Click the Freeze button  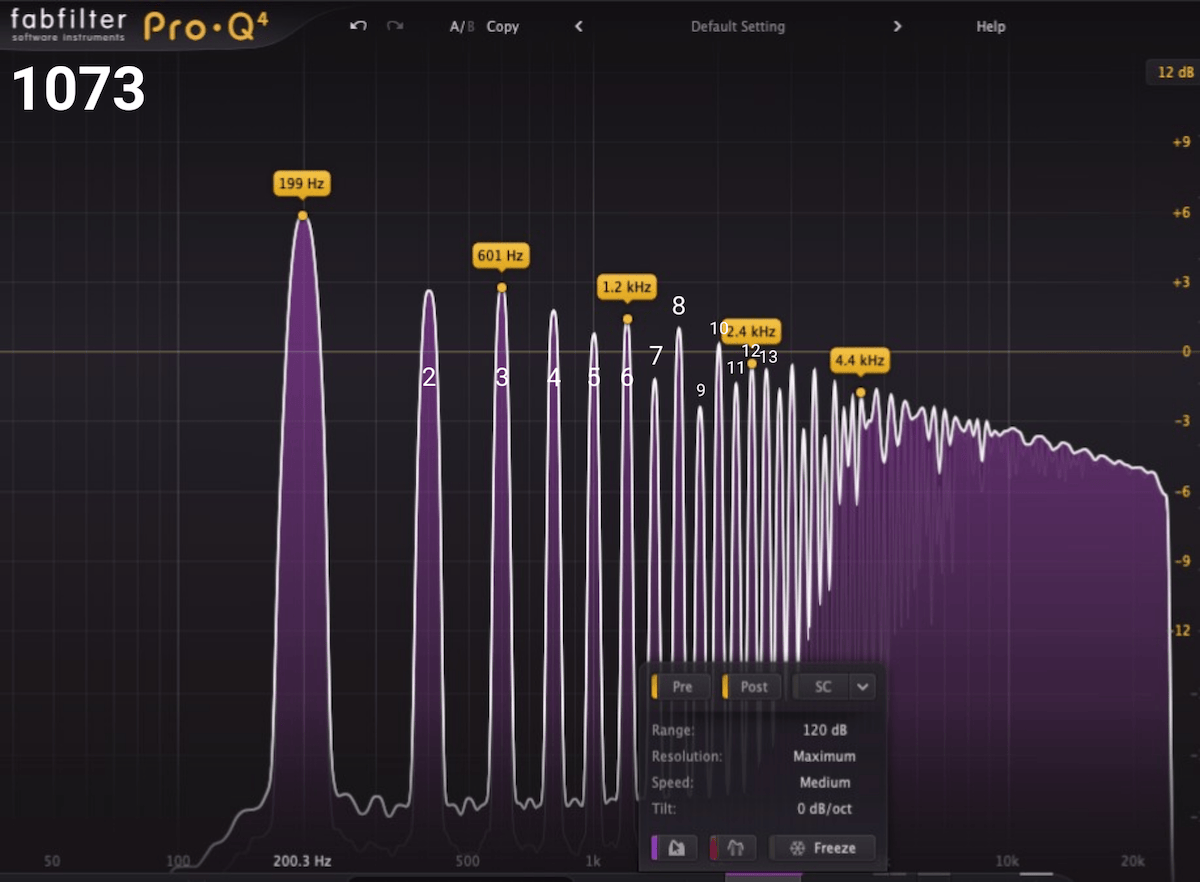[x=822, y=848]
